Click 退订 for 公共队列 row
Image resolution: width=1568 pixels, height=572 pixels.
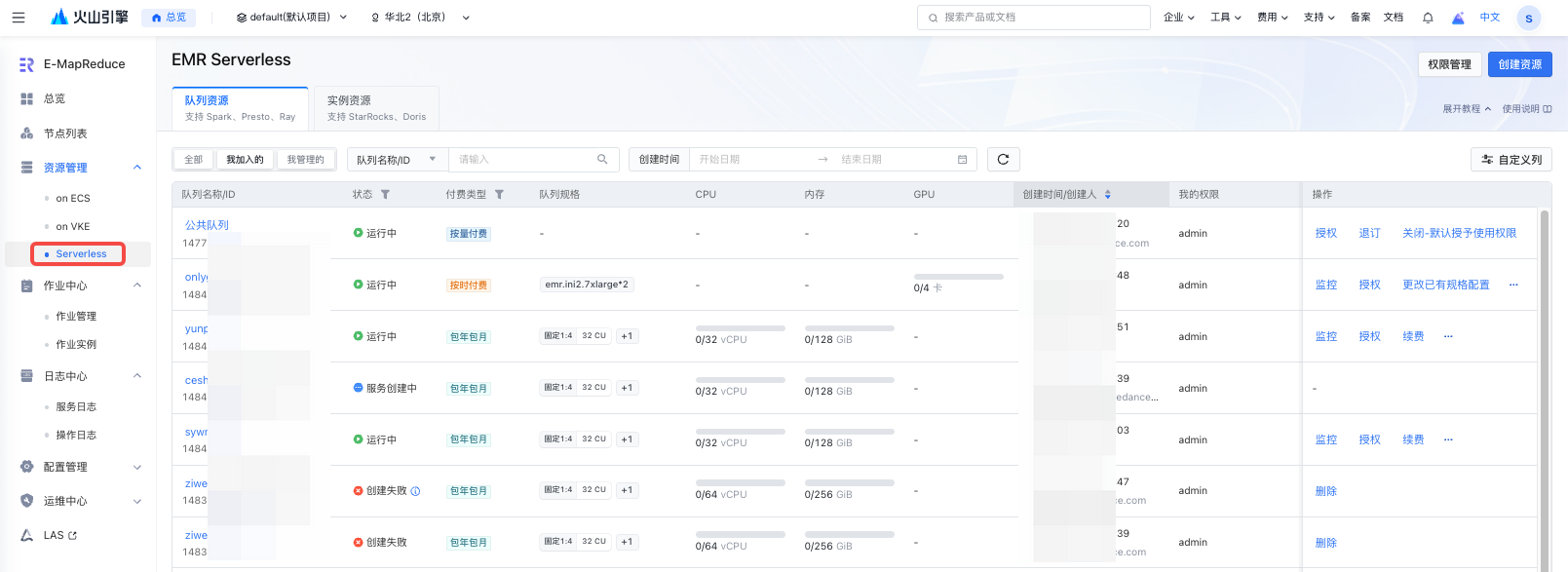pos(1369,233)
